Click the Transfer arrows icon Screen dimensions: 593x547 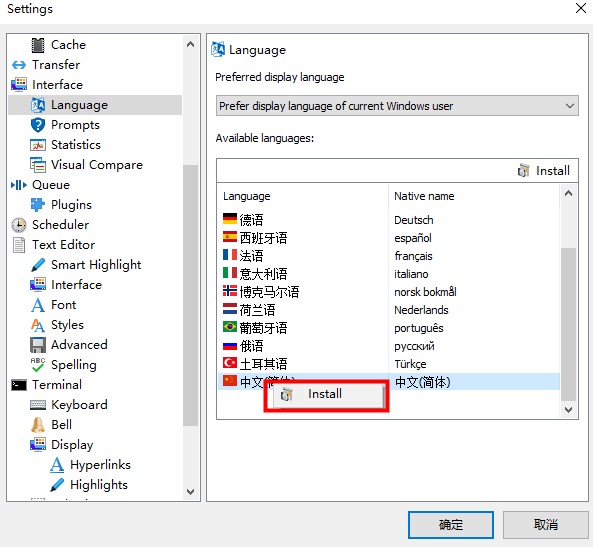pos(19,65)
